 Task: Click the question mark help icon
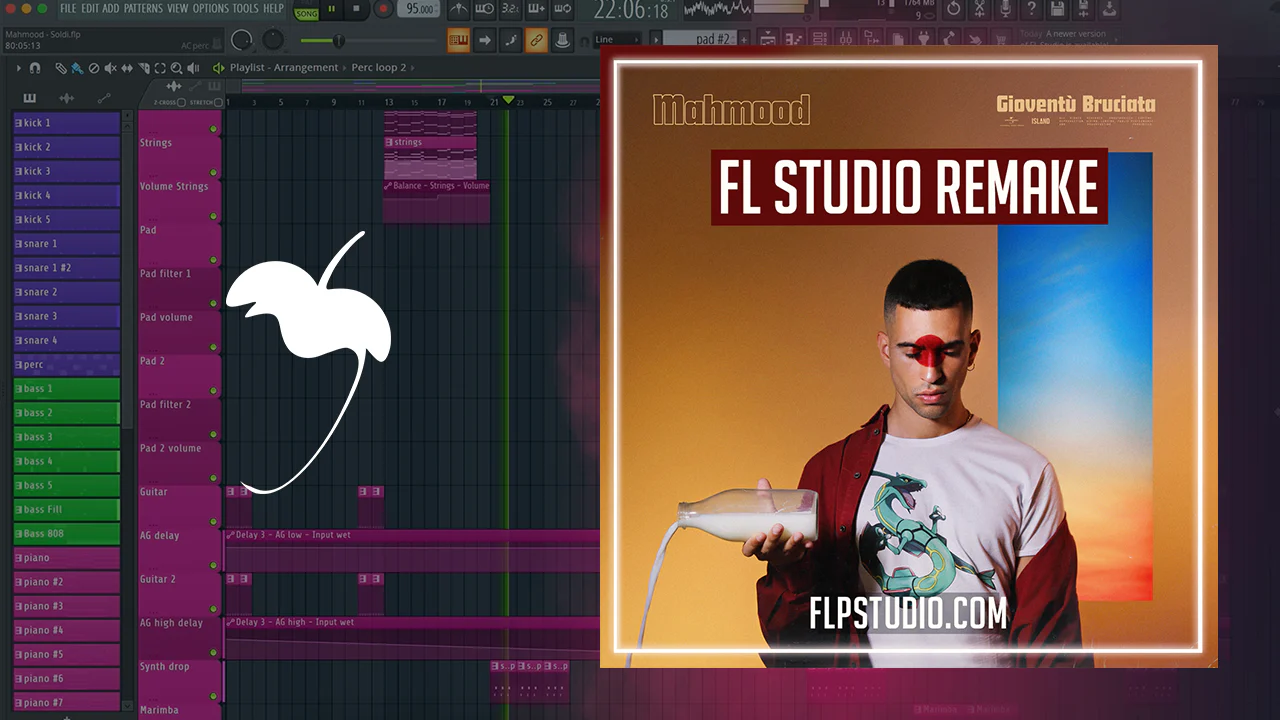1031,10
